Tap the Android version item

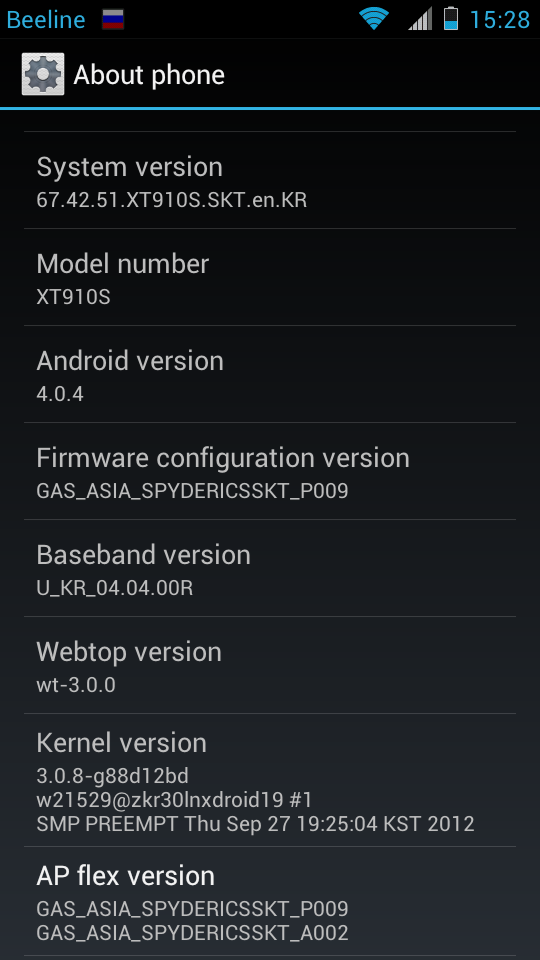pos(270,374)
